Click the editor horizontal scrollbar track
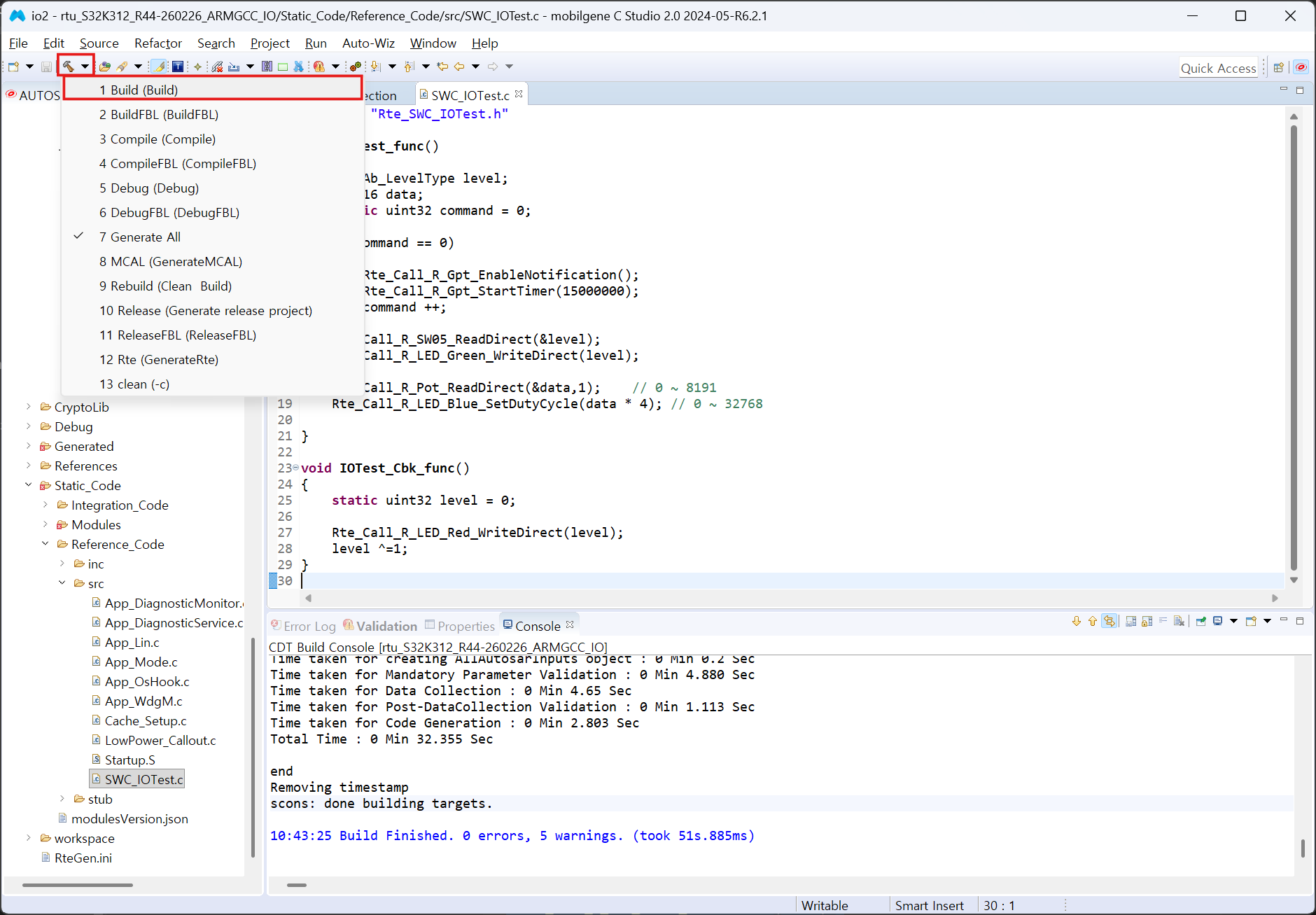This screenshot has height=915, width=1316. 791,598
